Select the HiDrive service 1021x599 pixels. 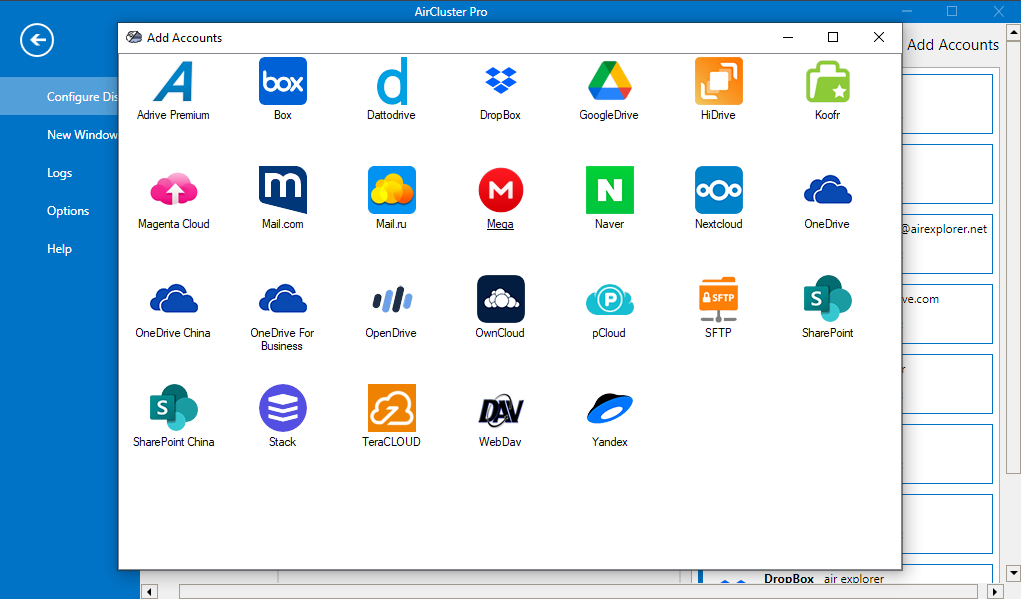click(718, 81)
